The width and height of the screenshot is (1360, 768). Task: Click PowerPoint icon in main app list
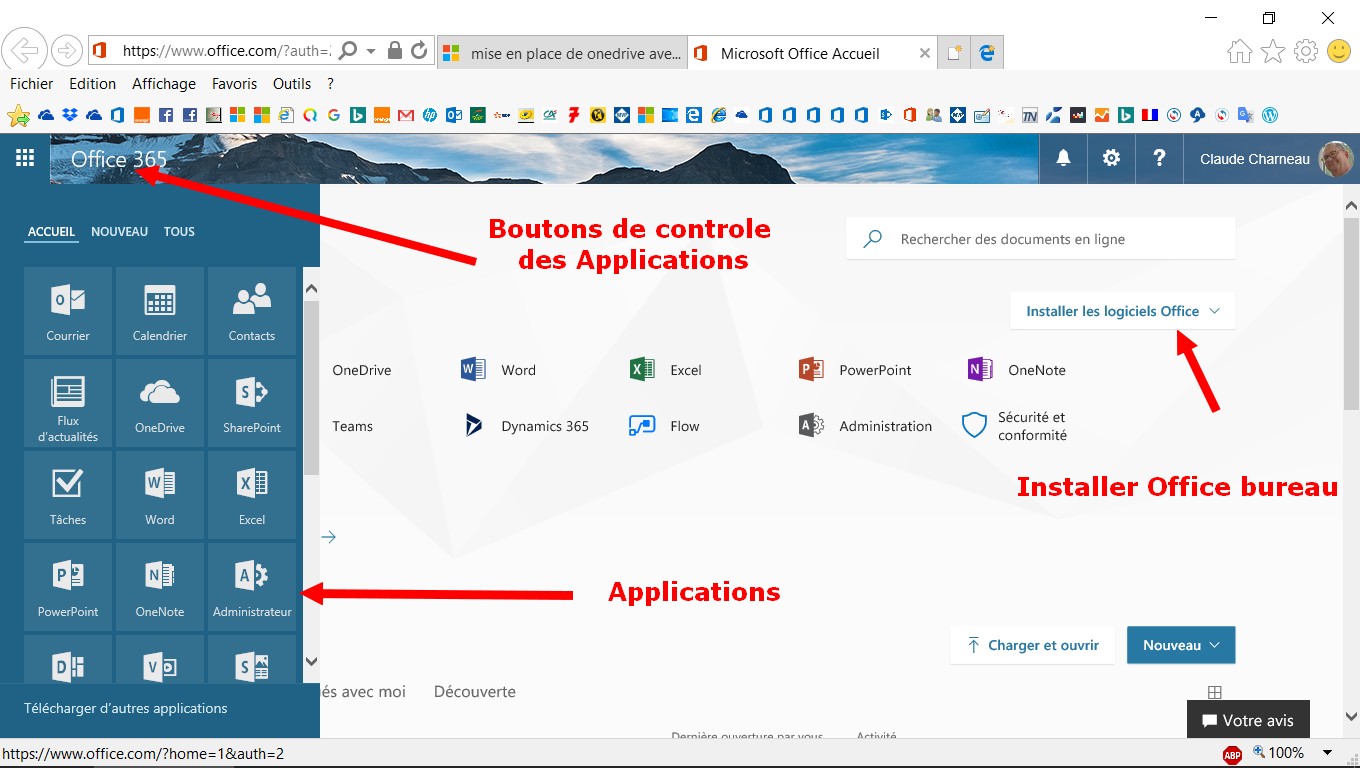811,369
